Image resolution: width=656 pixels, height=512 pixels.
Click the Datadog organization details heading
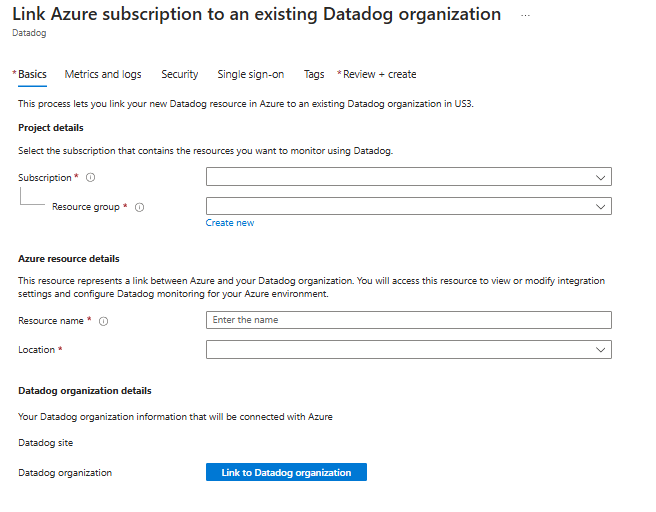(x=85, y=391)
